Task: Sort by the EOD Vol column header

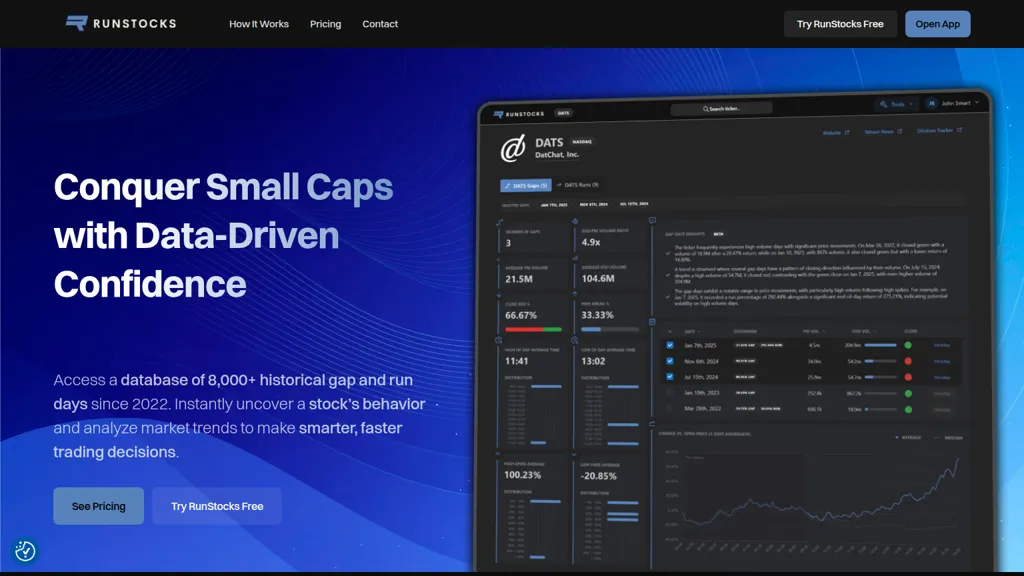Action: point(863,331)
